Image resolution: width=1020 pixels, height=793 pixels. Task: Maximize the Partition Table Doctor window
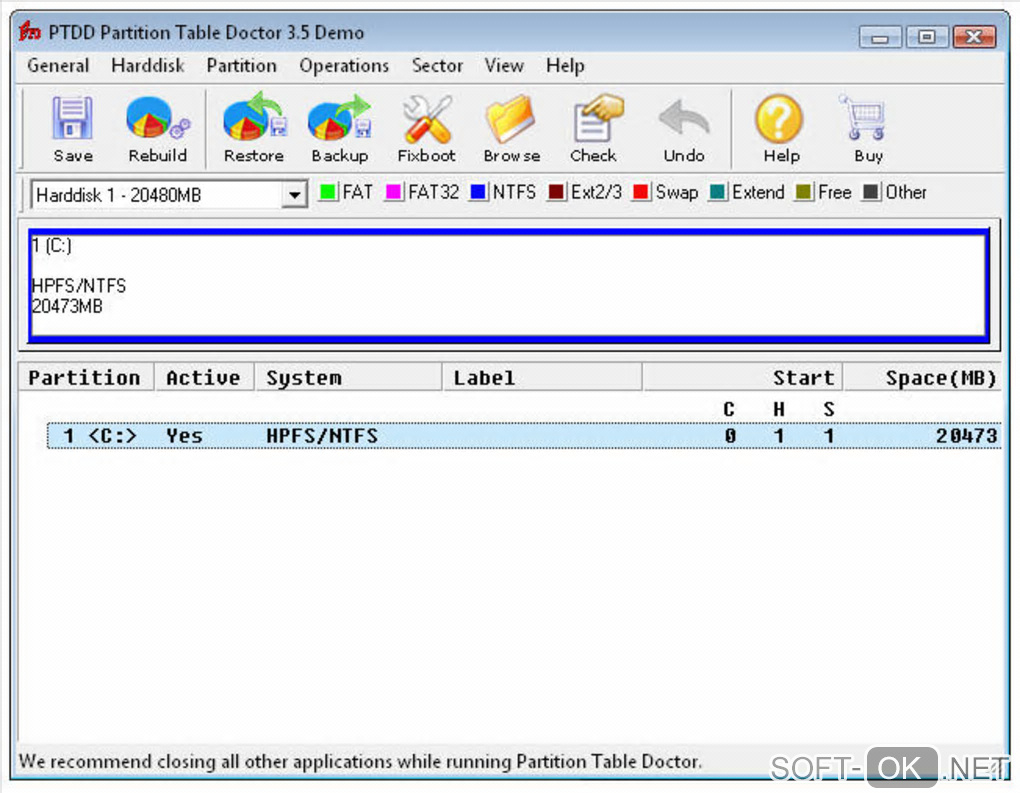click(926, 37)
